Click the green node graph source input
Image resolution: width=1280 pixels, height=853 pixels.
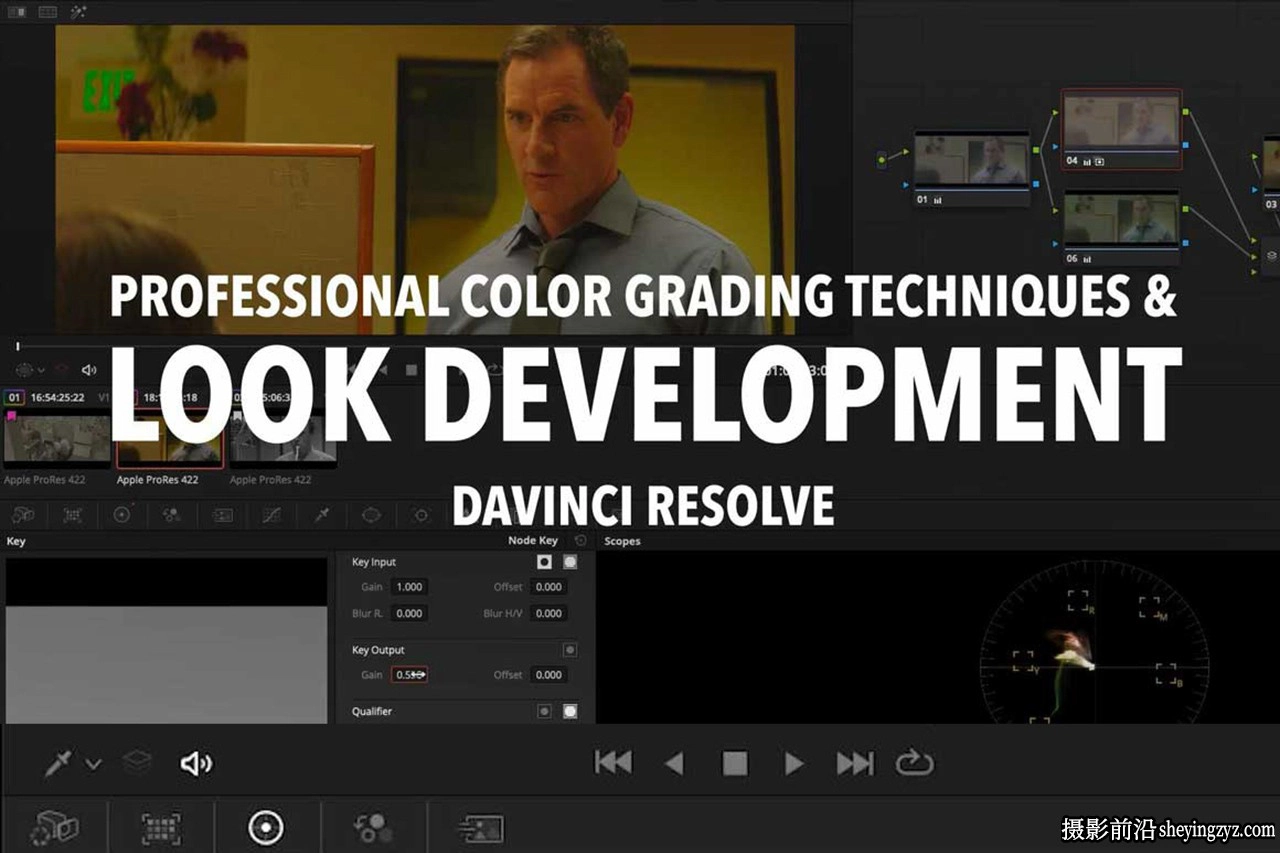pyautogui.click(x=882, y=158)
